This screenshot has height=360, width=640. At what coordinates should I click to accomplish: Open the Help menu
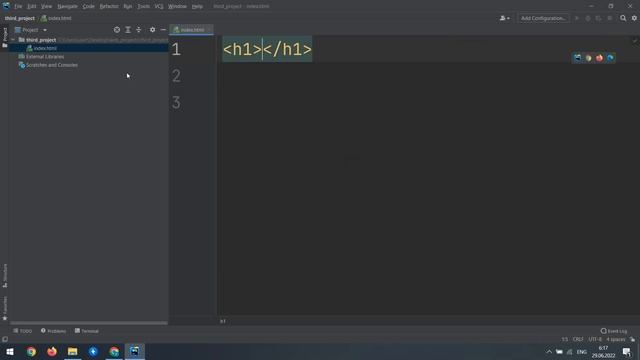pyautogui.click(x=197, y=6)
